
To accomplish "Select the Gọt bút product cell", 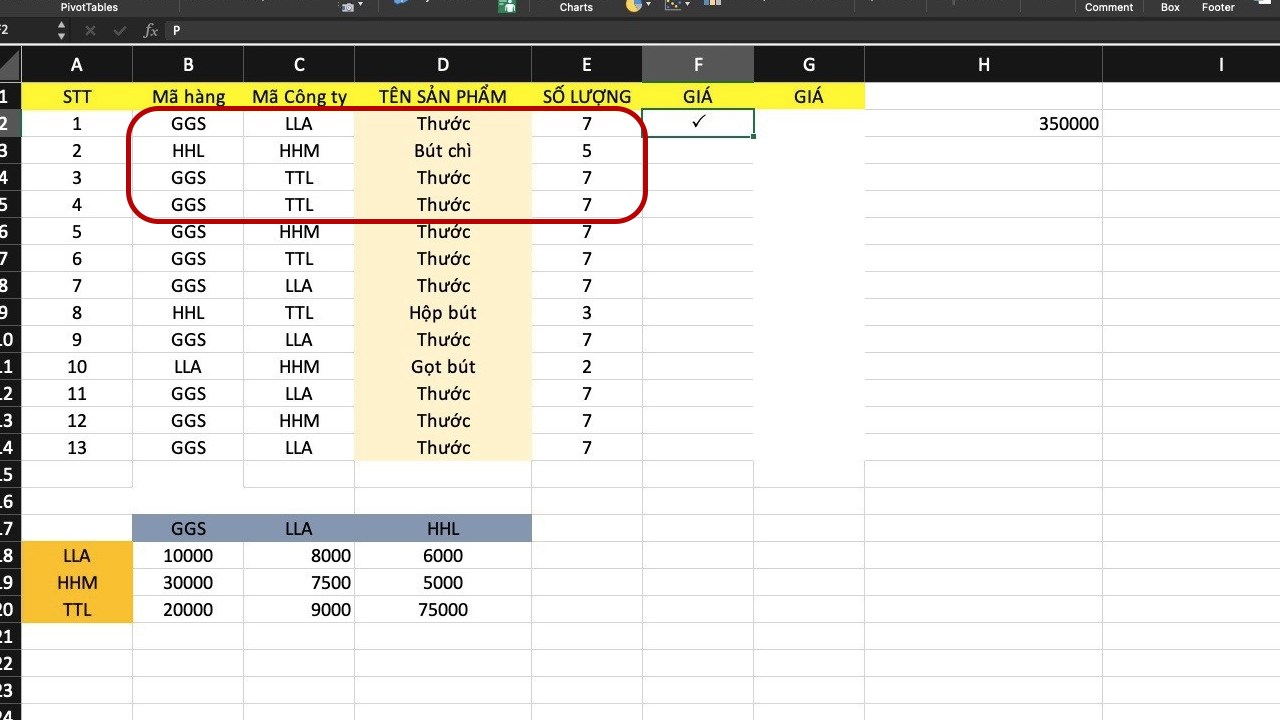I will click(443, 367).
